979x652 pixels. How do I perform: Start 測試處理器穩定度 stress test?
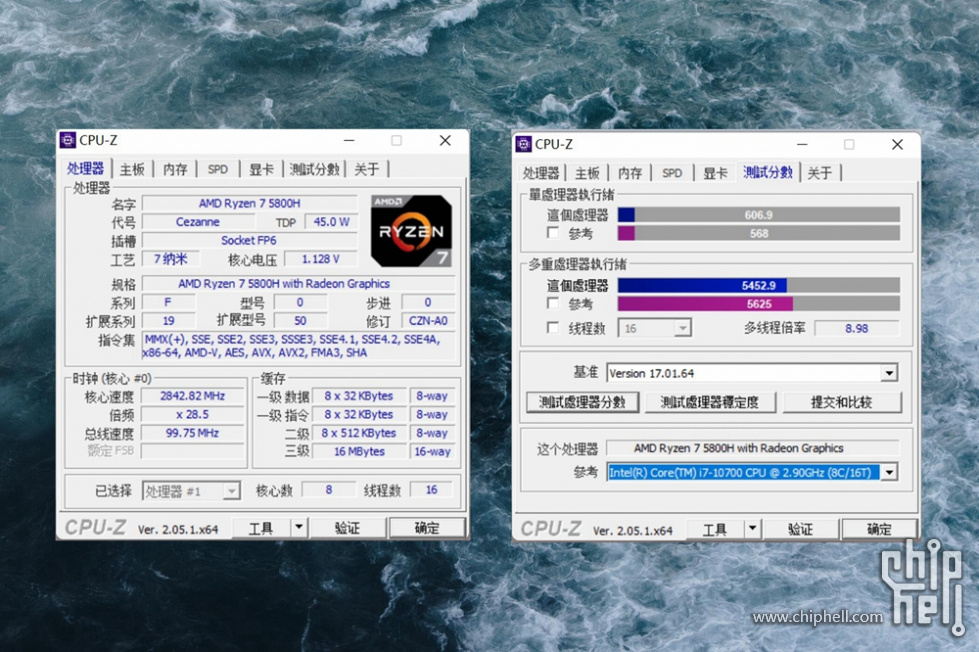click(710, 402)
